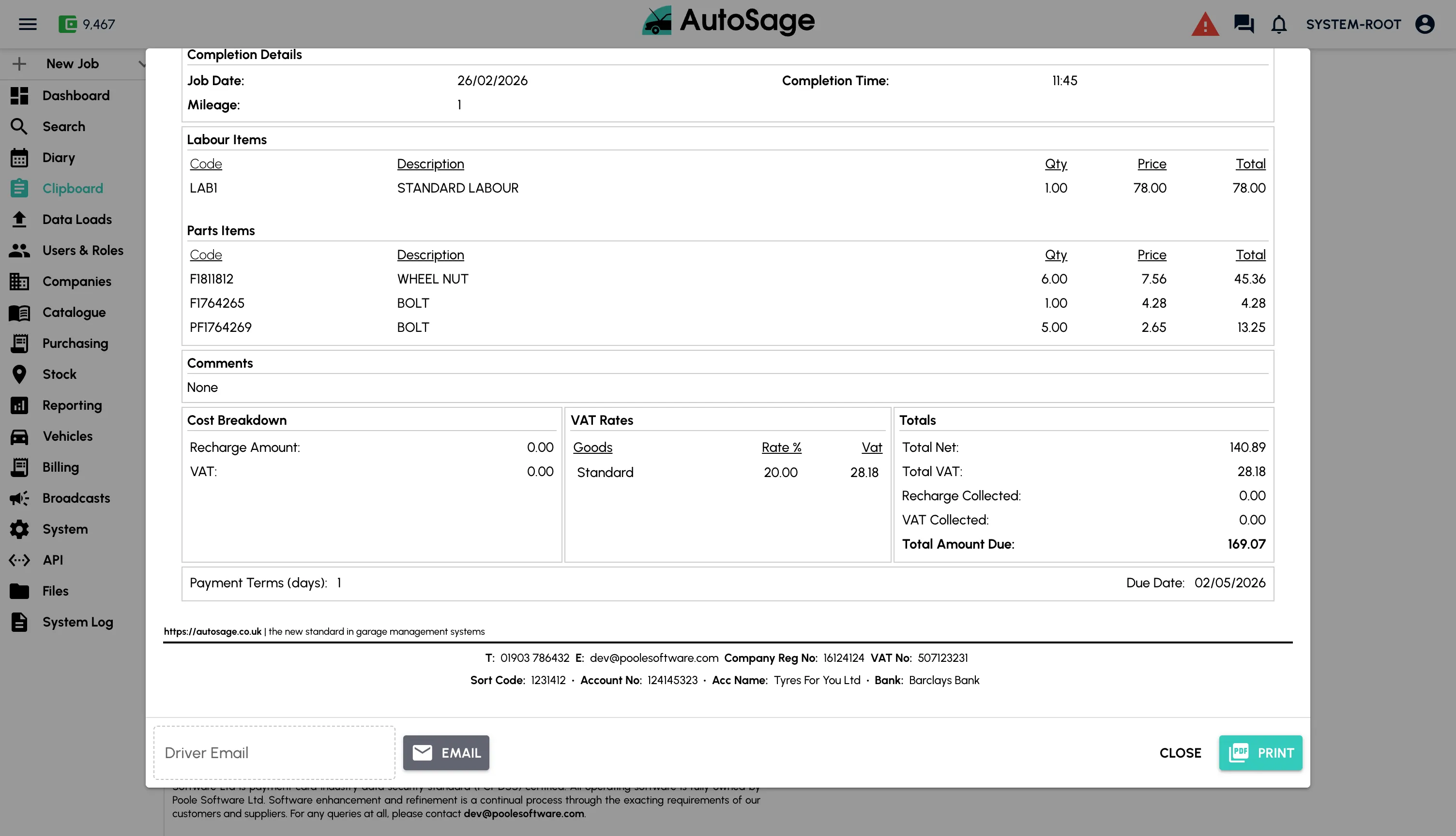Viewport: 1456px width, 836px height.
Task: Click the API code brackets icon
Action: pos(19,560)
